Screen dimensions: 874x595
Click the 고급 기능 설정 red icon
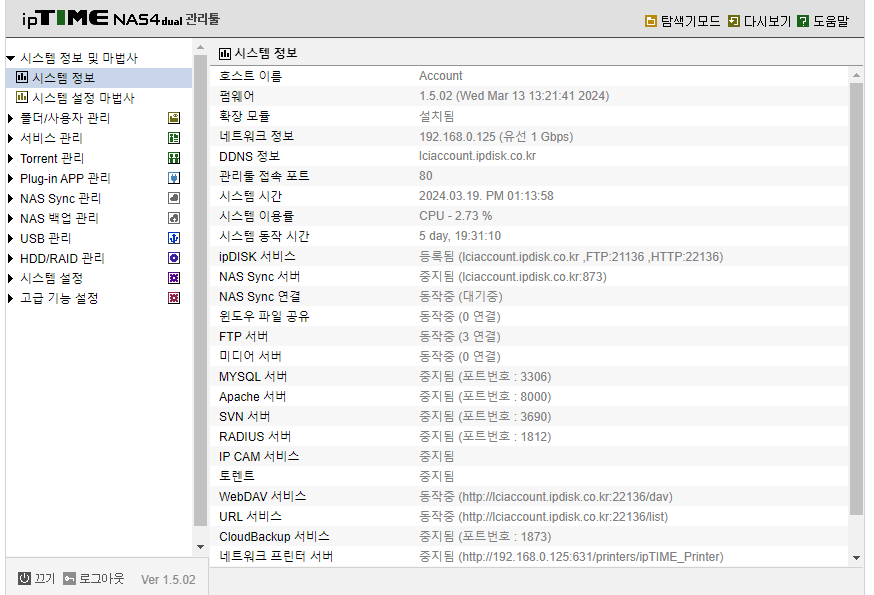174,298
